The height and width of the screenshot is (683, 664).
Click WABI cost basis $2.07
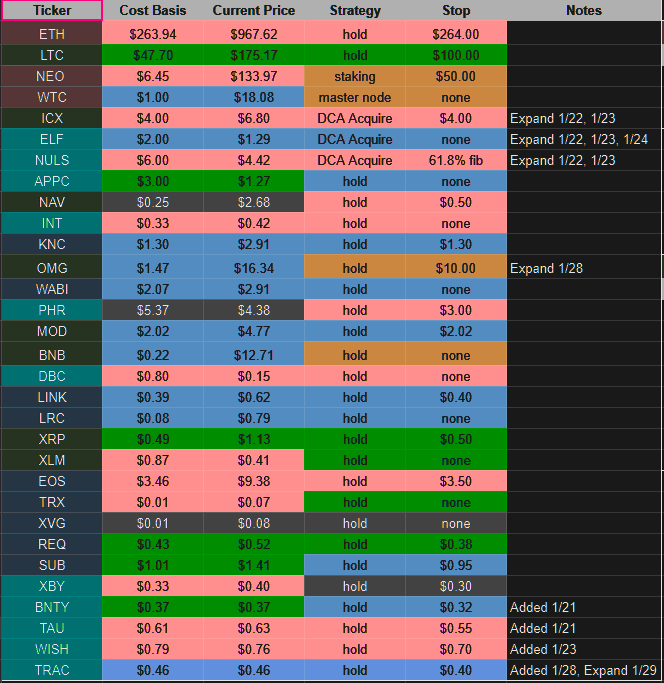[x=152, y=289]
